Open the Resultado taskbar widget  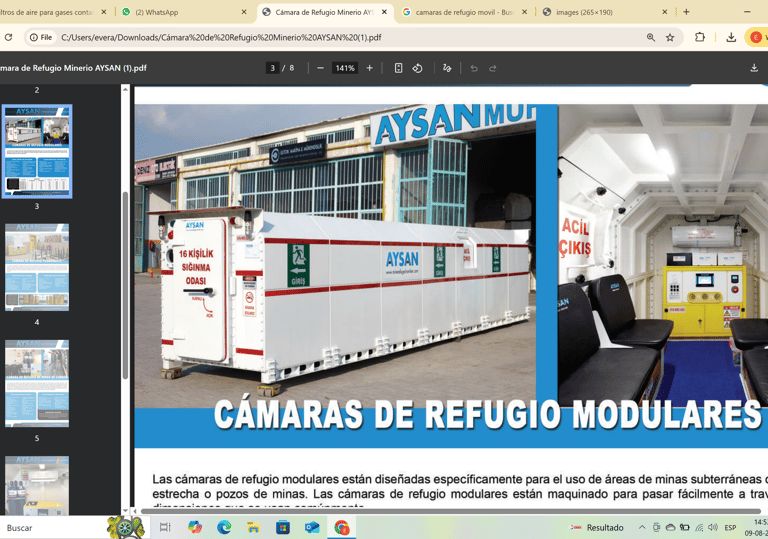(x=597, y=528)
